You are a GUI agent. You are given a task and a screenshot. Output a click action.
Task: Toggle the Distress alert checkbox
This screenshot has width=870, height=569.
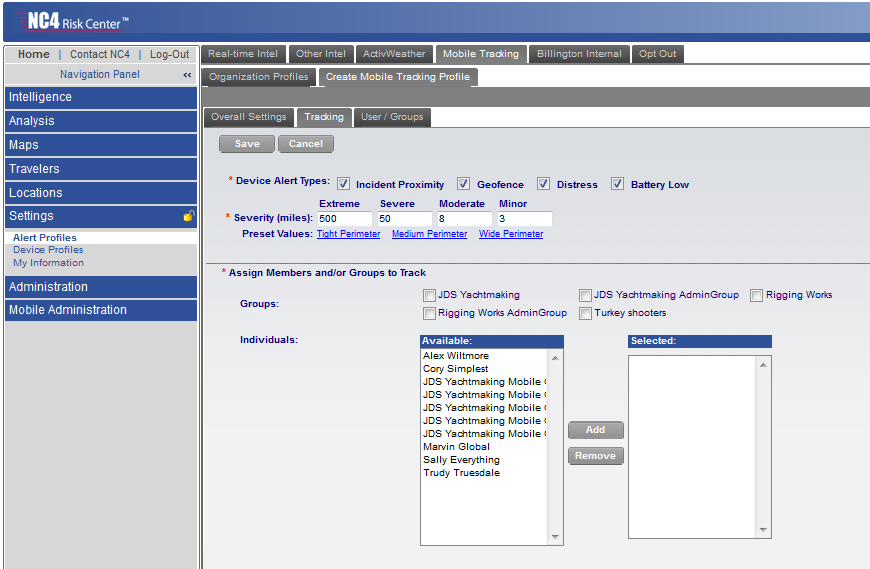pos(543,184)
